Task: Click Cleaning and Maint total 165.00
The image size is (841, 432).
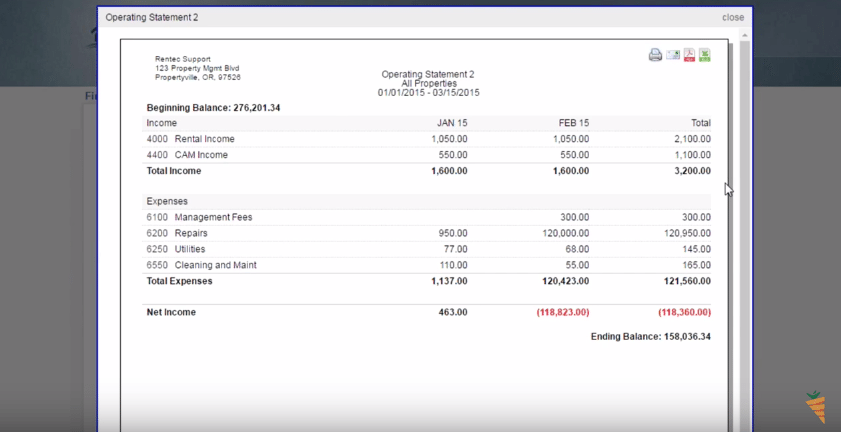Action: click(697, 265)
